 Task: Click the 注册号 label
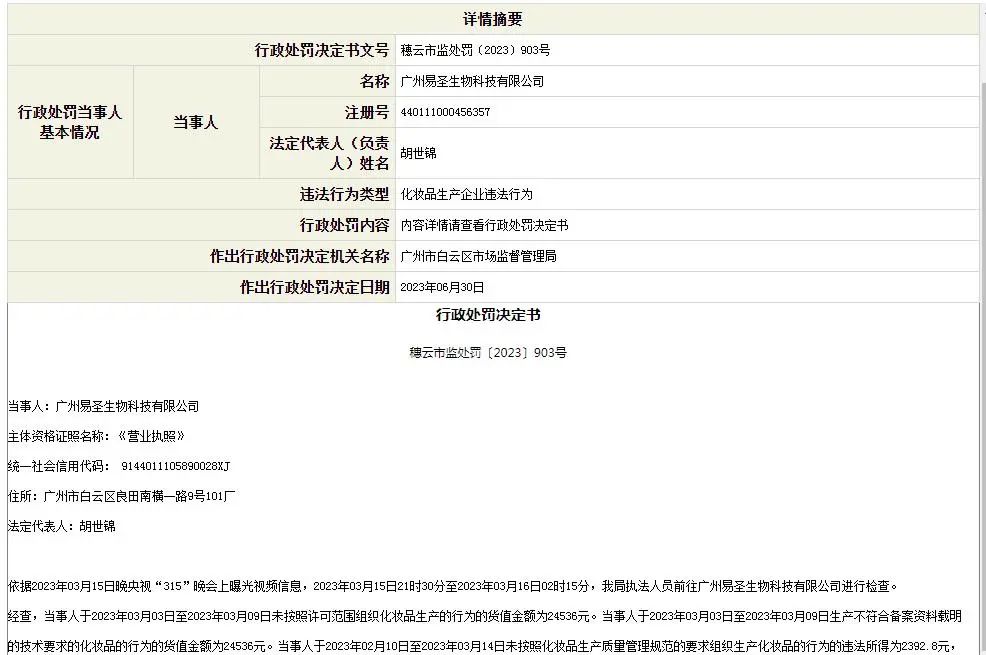[x=367, y=113]
